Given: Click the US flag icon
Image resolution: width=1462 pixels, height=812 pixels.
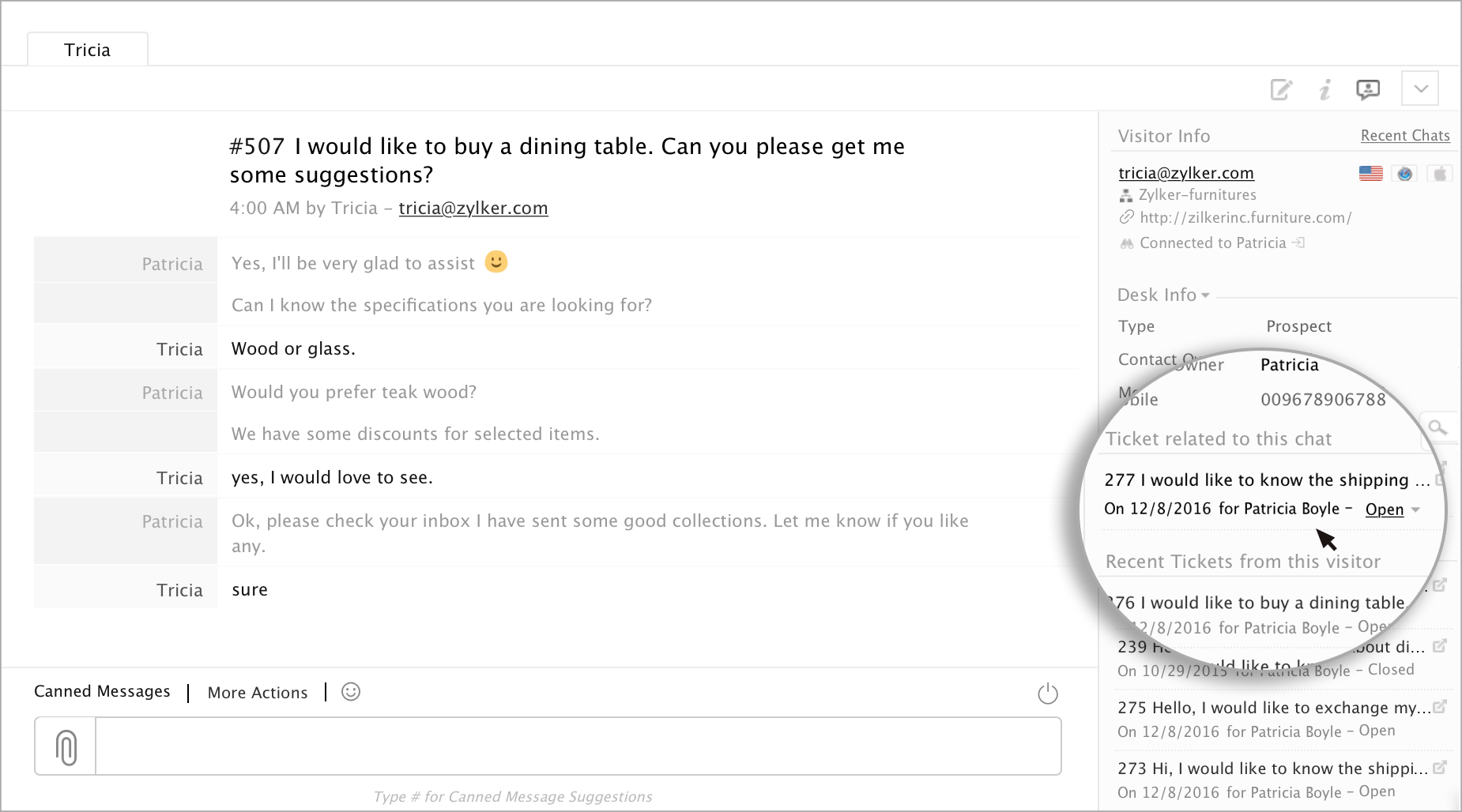Looking at the screenshot, I should point(1371,174).
